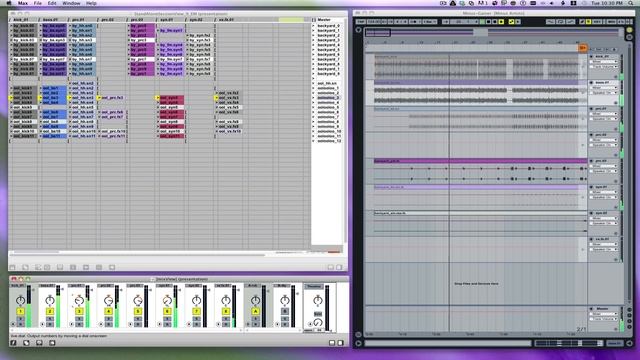Viewport: 640px width, 360px height.
Task: Click the browser show/hide circle at Ableton's left edge
Action: [358, 30]
